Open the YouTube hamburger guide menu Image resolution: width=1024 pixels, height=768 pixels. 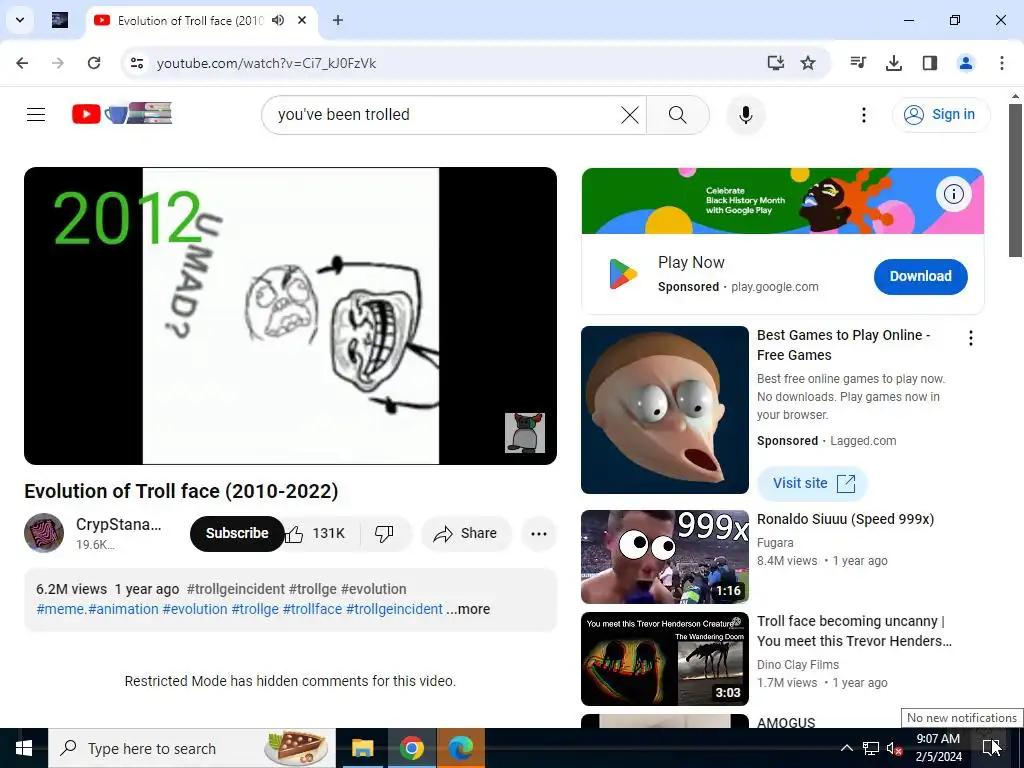[x=36, y=115]
